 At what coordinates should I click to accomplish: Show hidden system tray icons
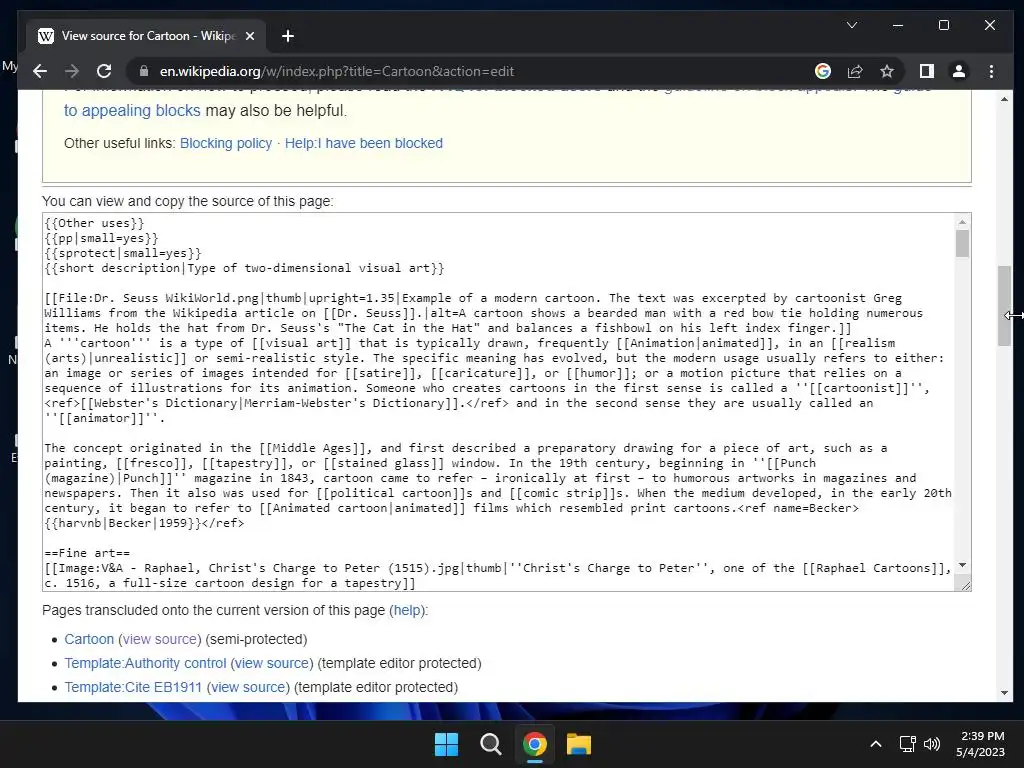click(x=876, y=744)
